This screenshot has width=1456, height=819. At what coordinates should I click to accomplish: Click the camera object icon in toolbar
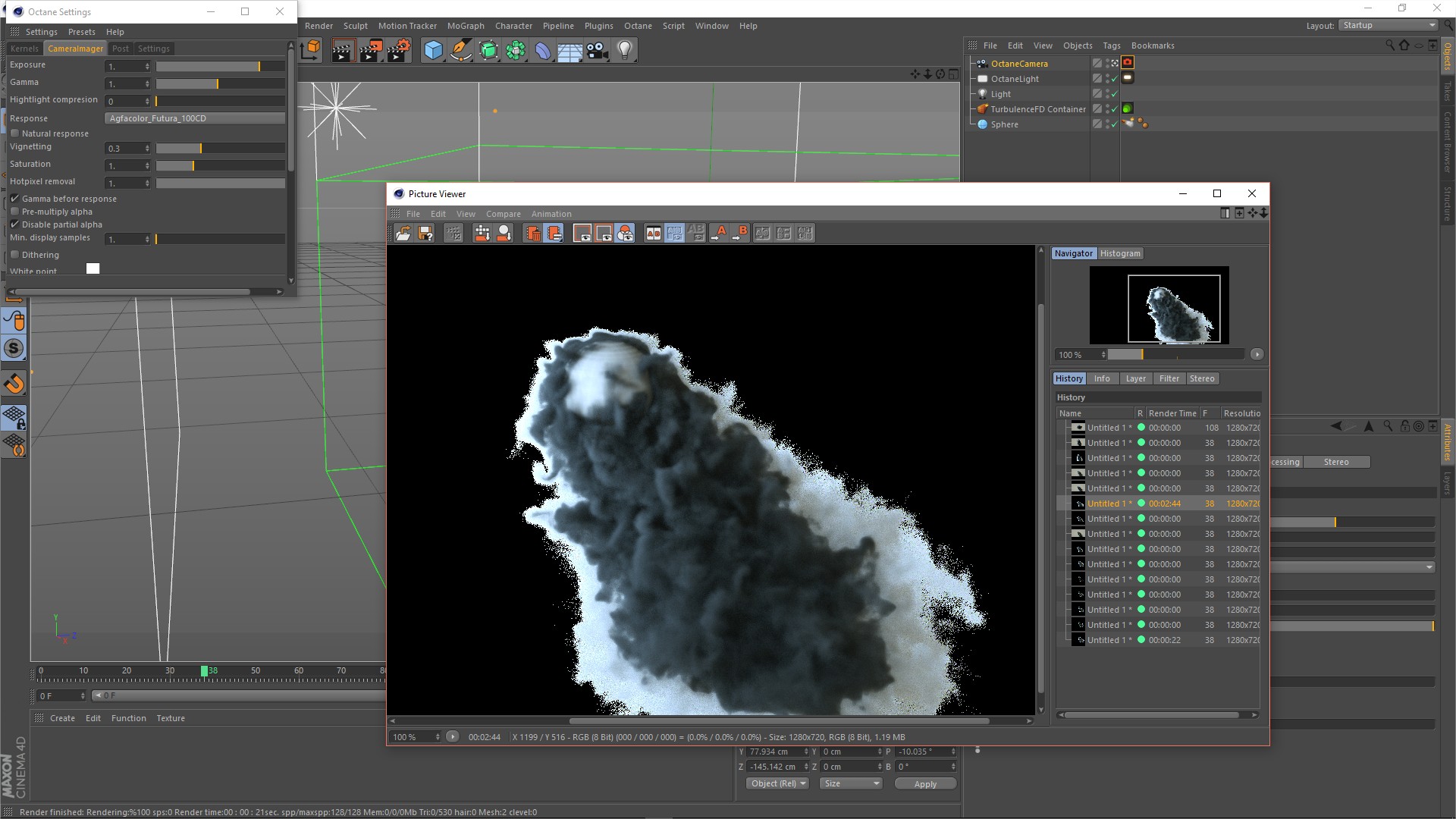tap(598, 51)
